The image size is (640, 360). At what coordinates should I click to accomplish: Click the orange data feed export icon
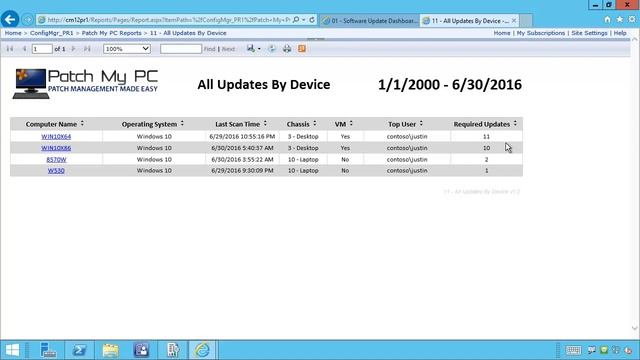coord(302,49)
